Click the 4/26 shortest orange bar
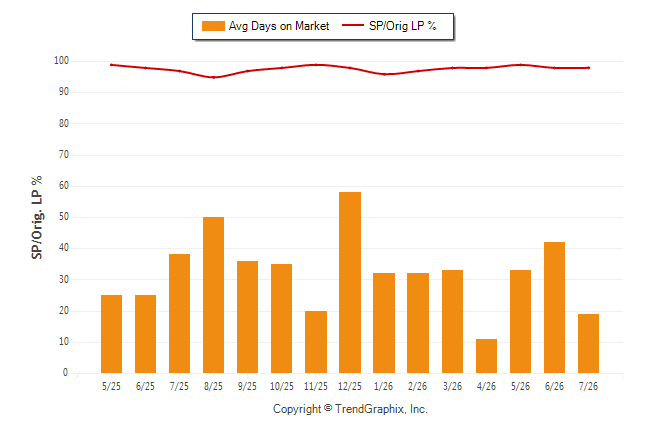Screen dimensions: 646x434 pyautogui.click(x=486, y=356)
